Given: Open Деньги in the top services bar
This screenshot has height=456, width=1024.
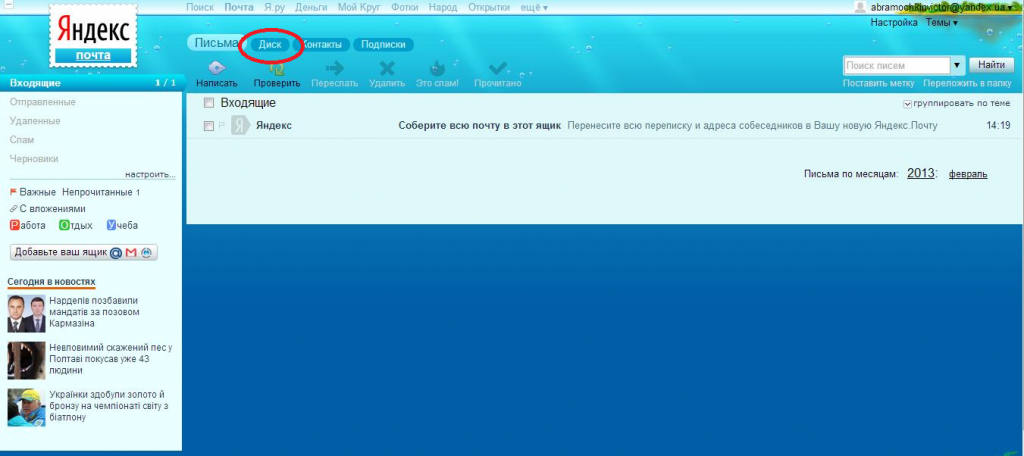Looking at the screenshot, I should [x=312, y=7].
